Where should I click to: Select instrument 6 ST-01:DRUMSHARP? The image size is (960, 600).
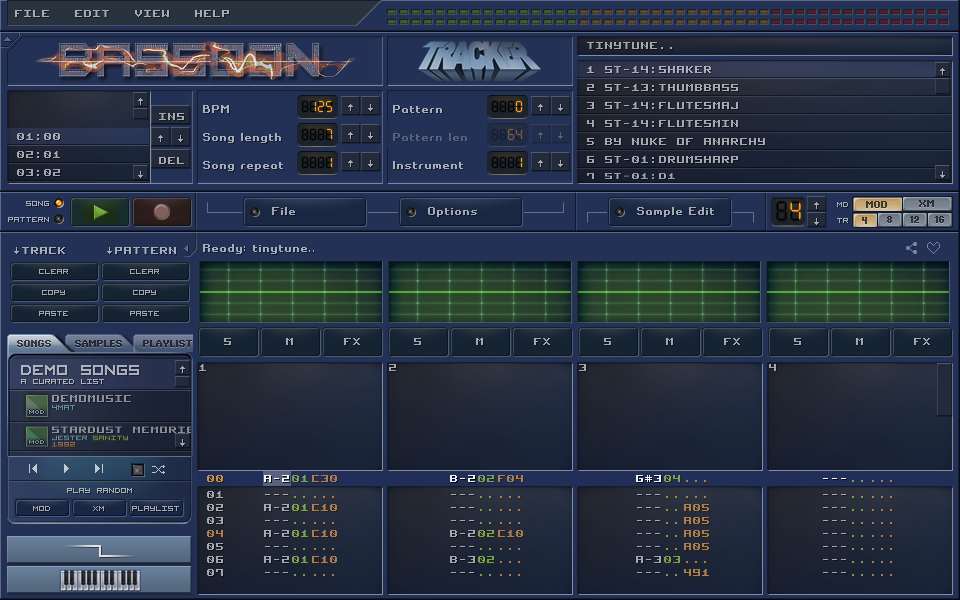757,159
